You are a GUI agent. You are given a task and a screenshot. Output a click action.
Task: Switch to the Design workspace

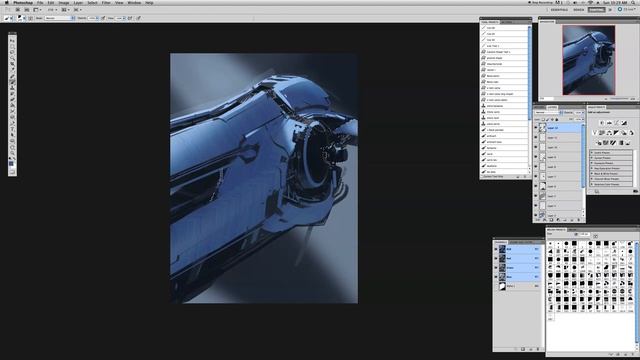pyautogui.click(x=579, y=9)
